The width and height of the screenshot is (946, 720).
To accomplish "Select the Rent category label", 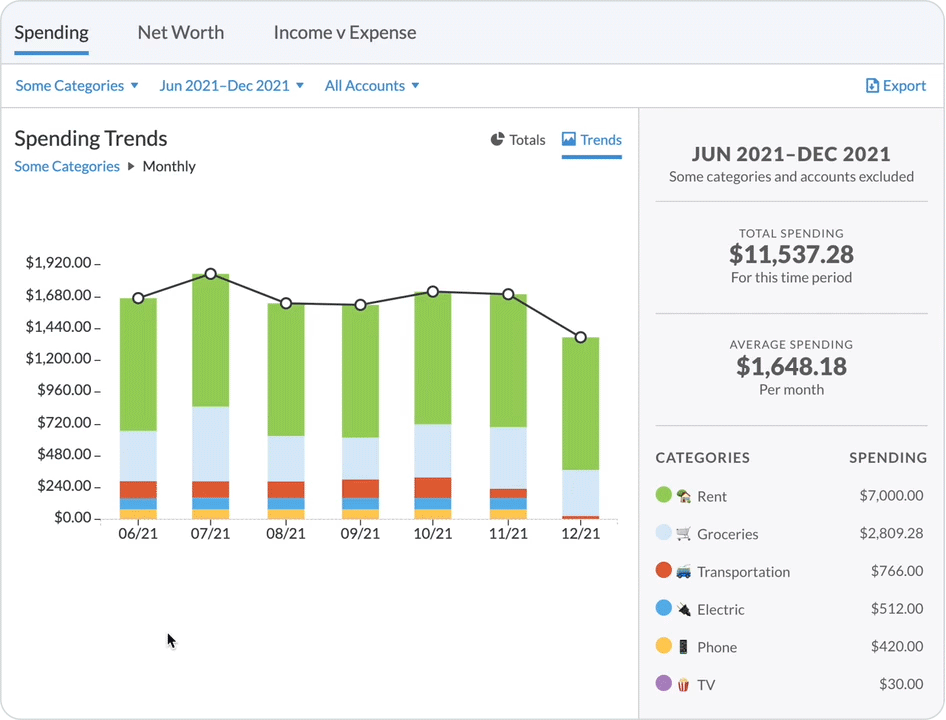I will (x=712, y=497).
